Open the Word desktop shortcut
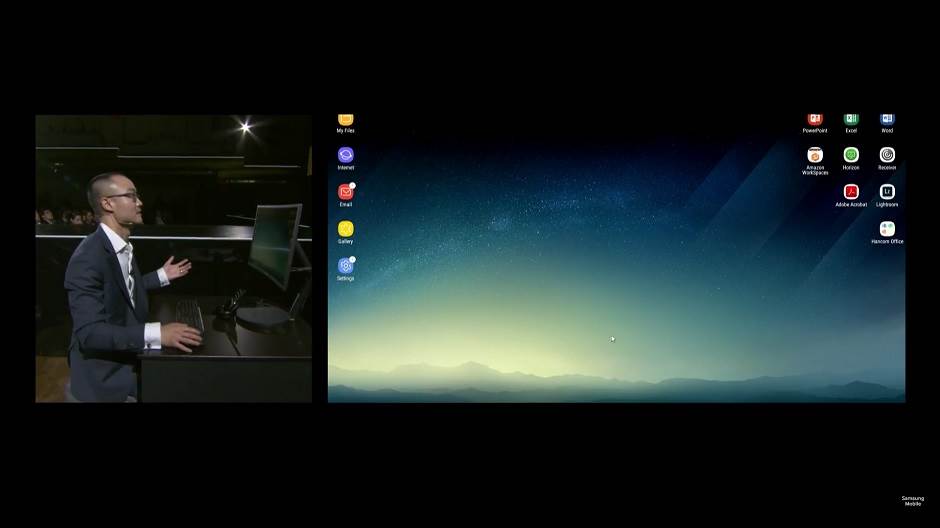Viewport: 940px width, 528px height. click(887, 121)
